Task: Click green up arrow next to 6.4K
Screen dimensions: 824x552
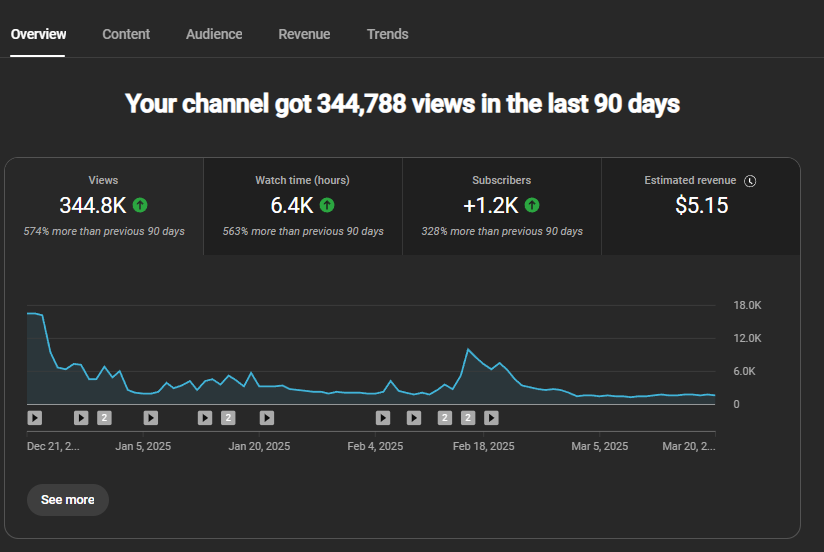Action: tap(327, 205)
